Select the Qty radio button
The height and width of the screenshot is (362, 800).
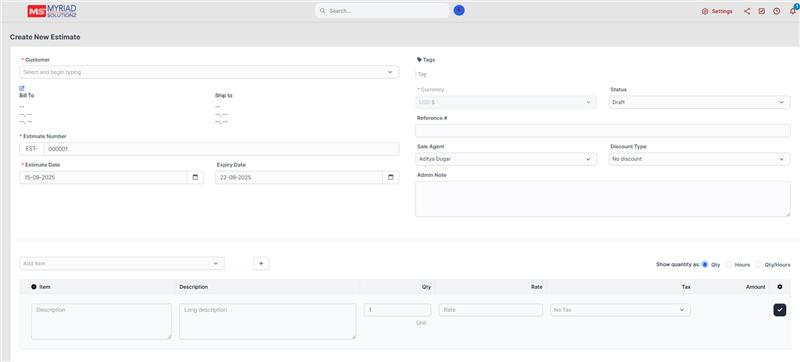tap(705, 265)
